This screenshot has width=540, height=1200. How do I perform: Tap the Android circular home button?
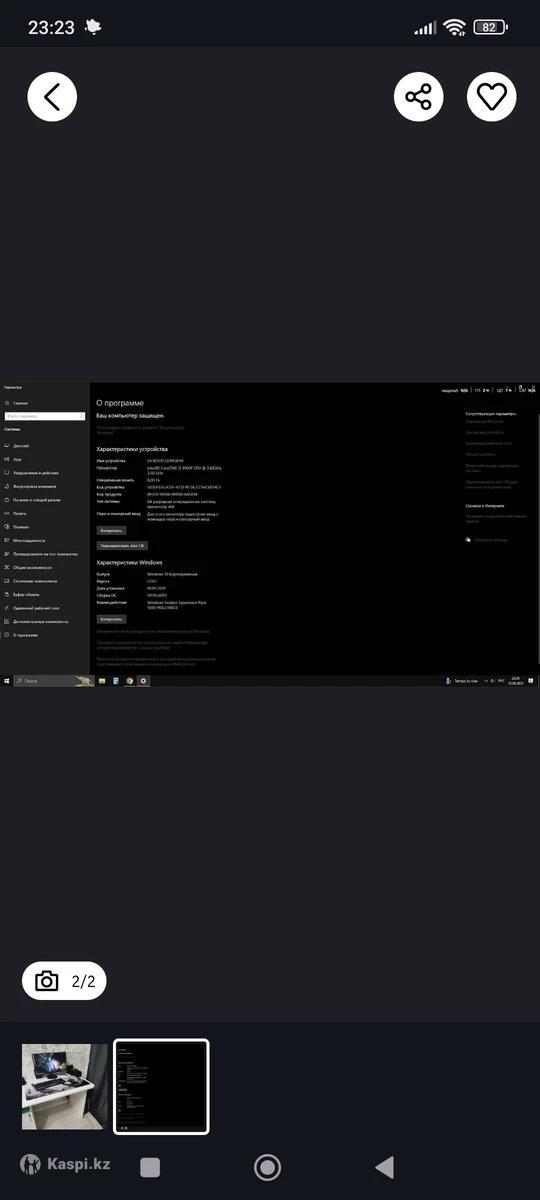click(x=267, y=1167)
